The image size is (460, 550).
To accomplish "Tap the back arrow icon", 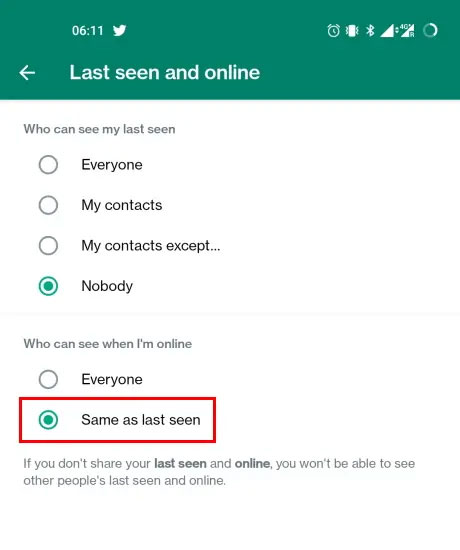I will pyautogui.click(x=27, y=73).
